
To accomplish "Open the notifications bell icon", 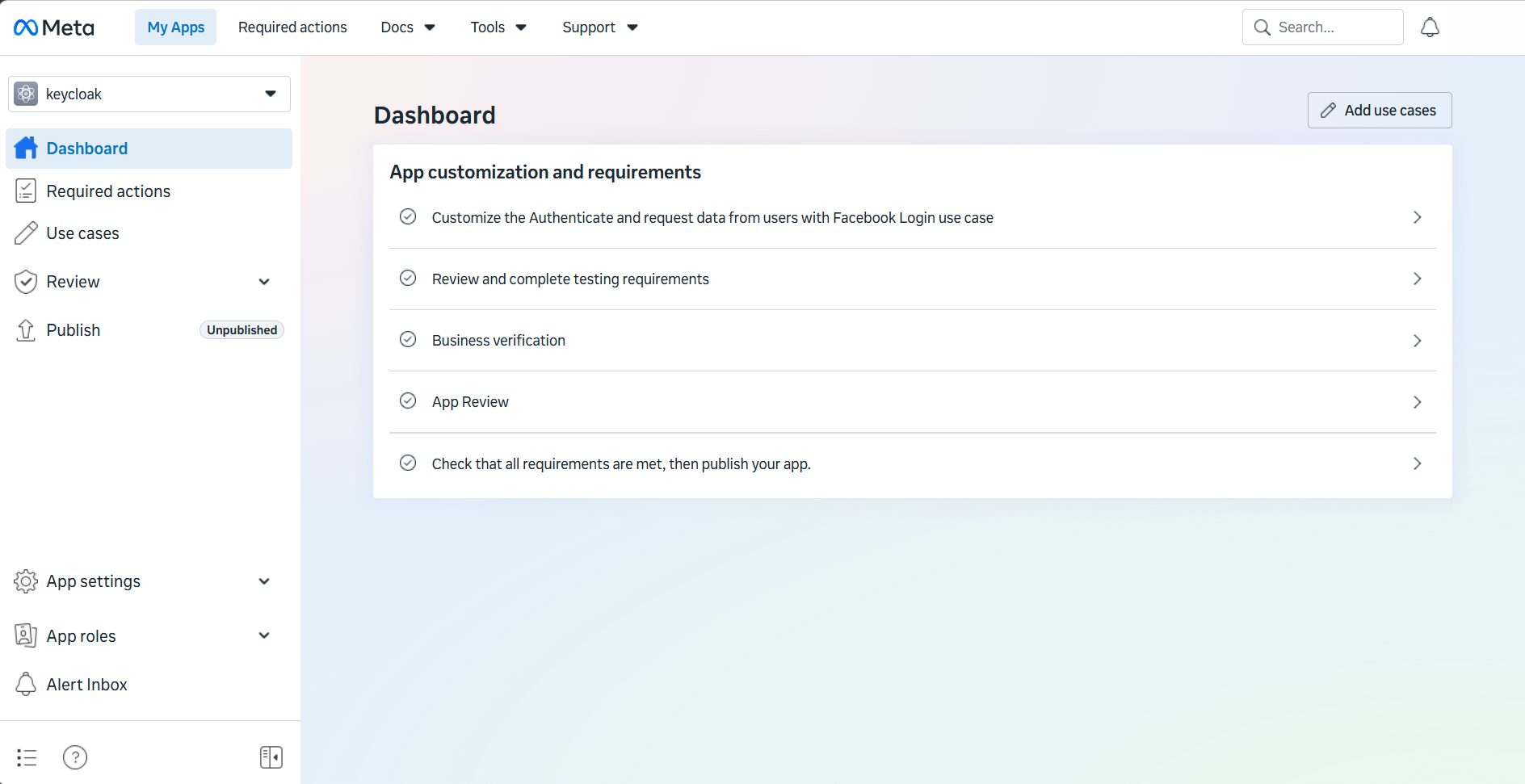I will tap(1430, 27).
